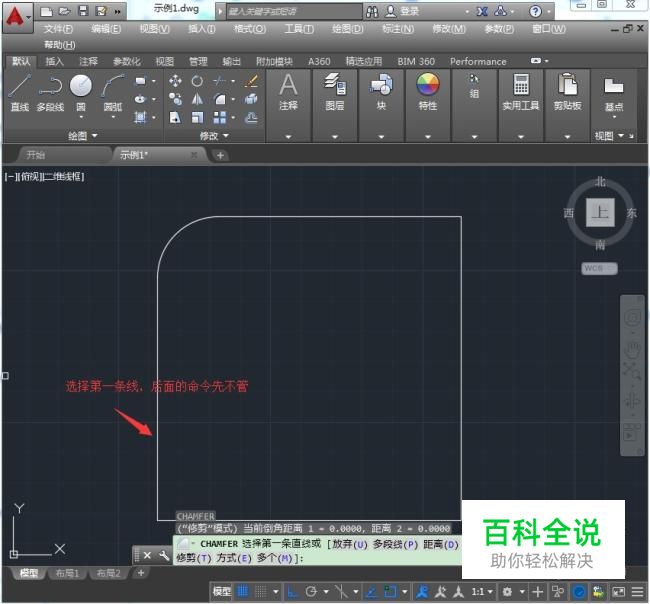650x604 pixels.
Task: Expand the Trim tool dropdown arrow
Action: 233,81
